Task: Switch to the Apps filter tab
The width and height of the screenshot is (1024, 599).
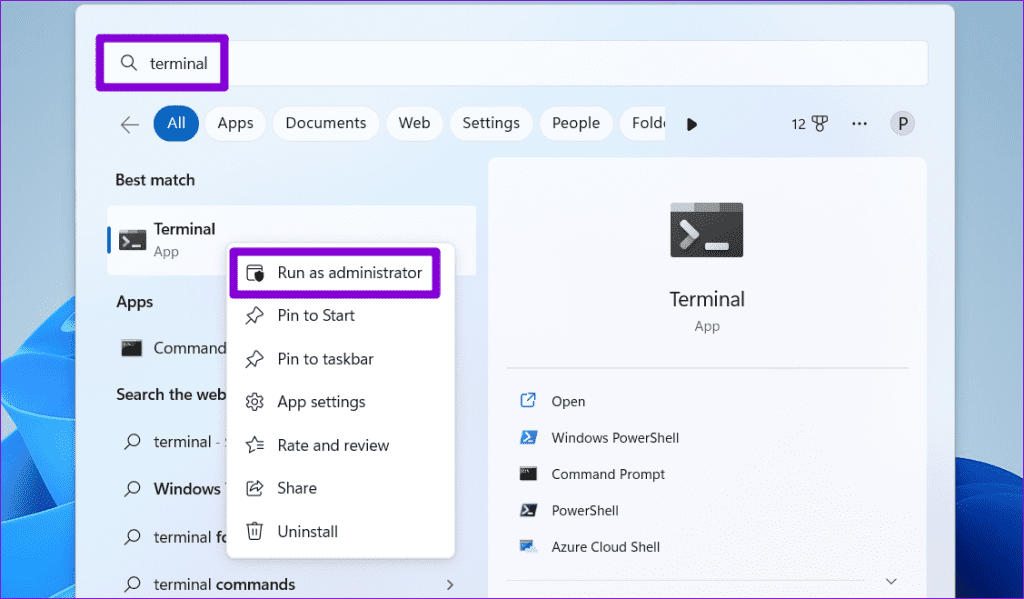Action: (235, 124)
